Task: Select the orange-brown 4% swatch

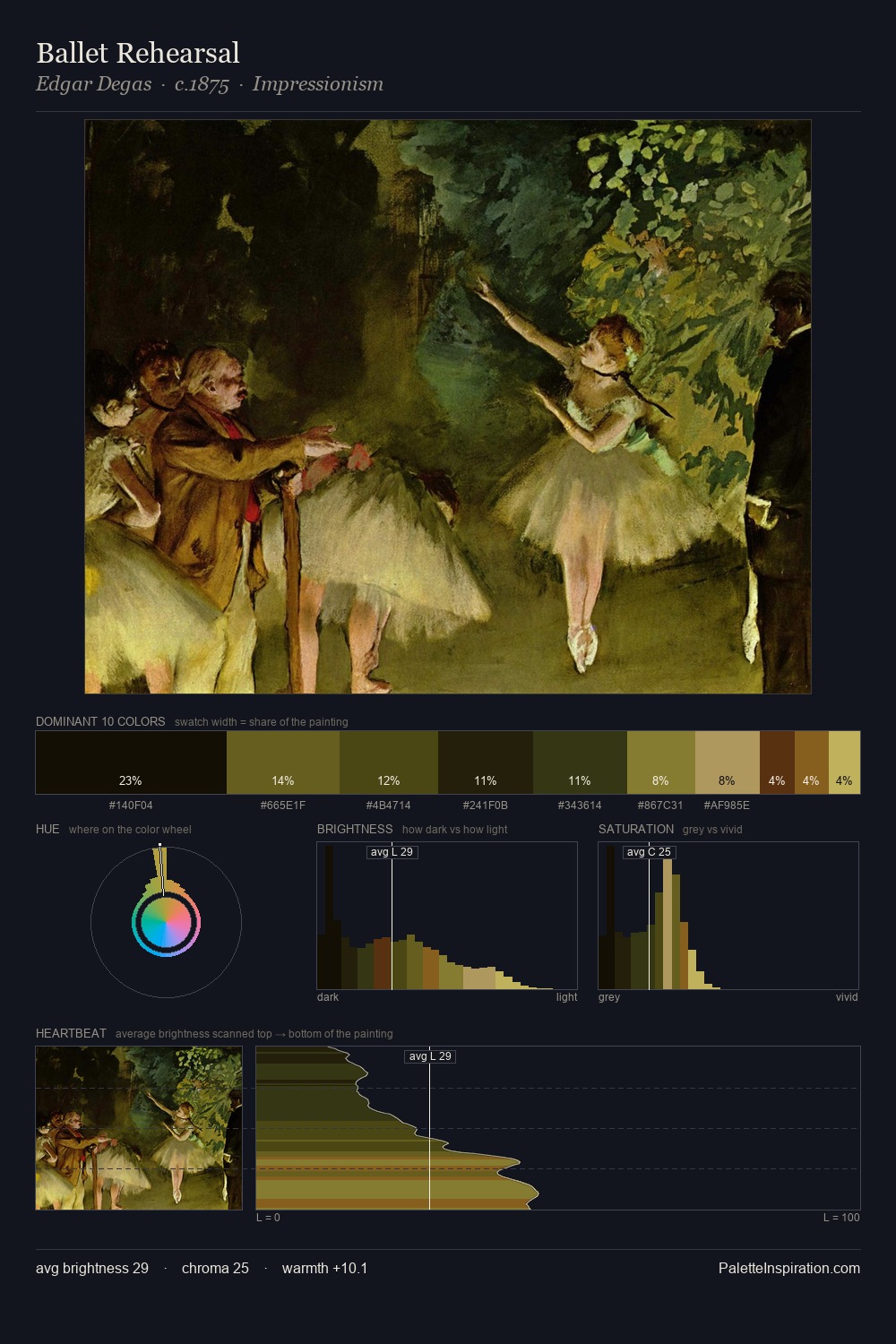Action: coord(811,762)
